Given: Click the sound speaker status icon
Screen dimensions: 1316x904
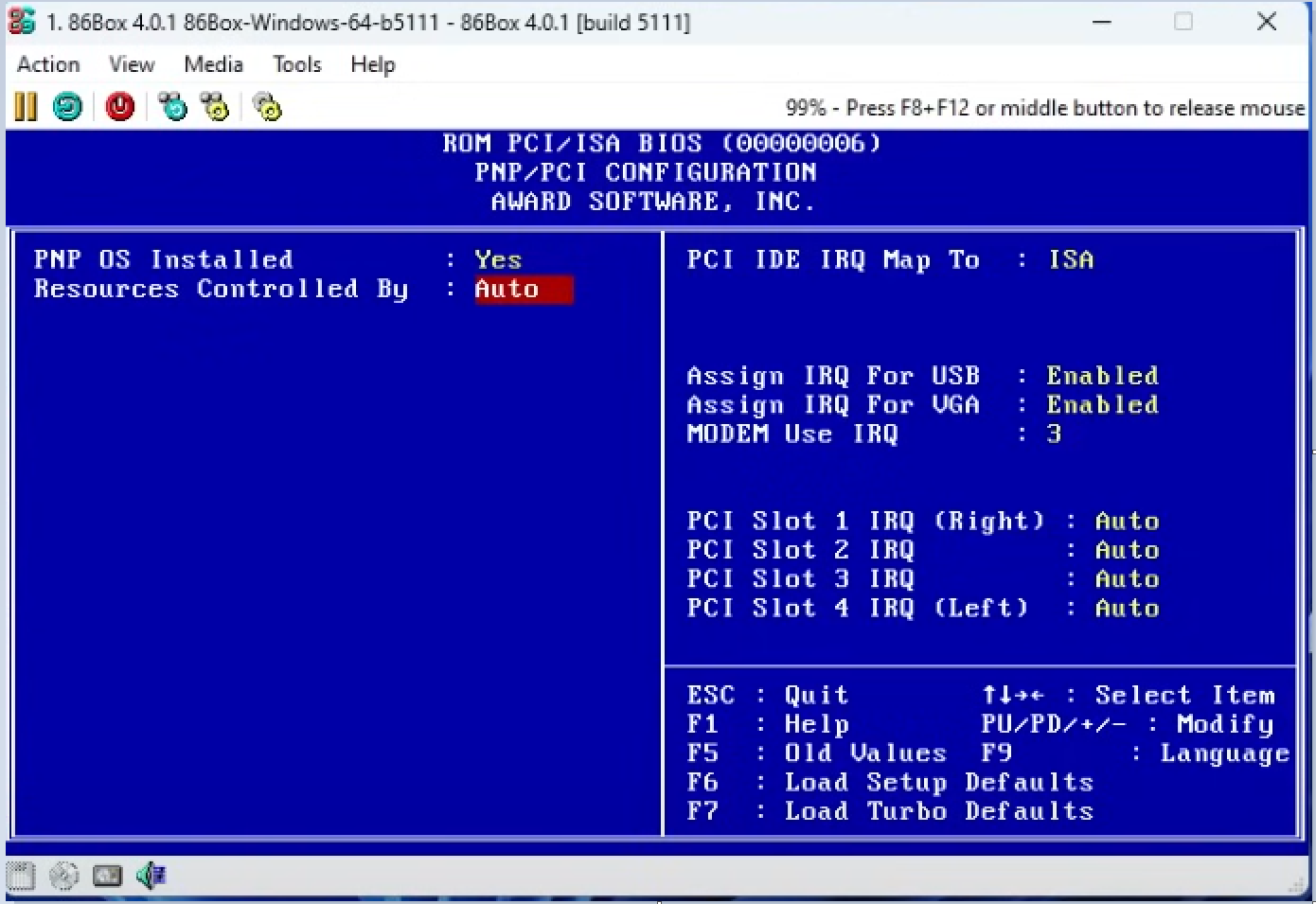Looking at the screenshot, I should tap(151, 876).
